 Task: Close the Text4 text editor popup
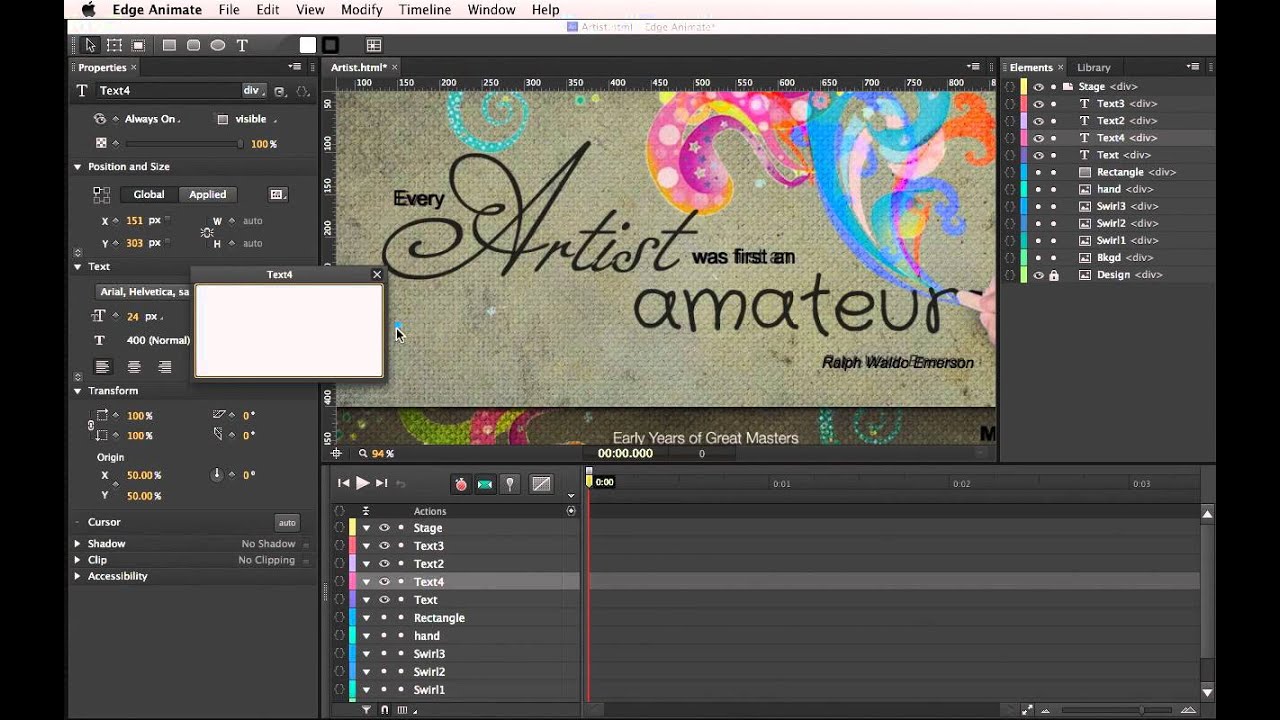click(x=377, y=274)
